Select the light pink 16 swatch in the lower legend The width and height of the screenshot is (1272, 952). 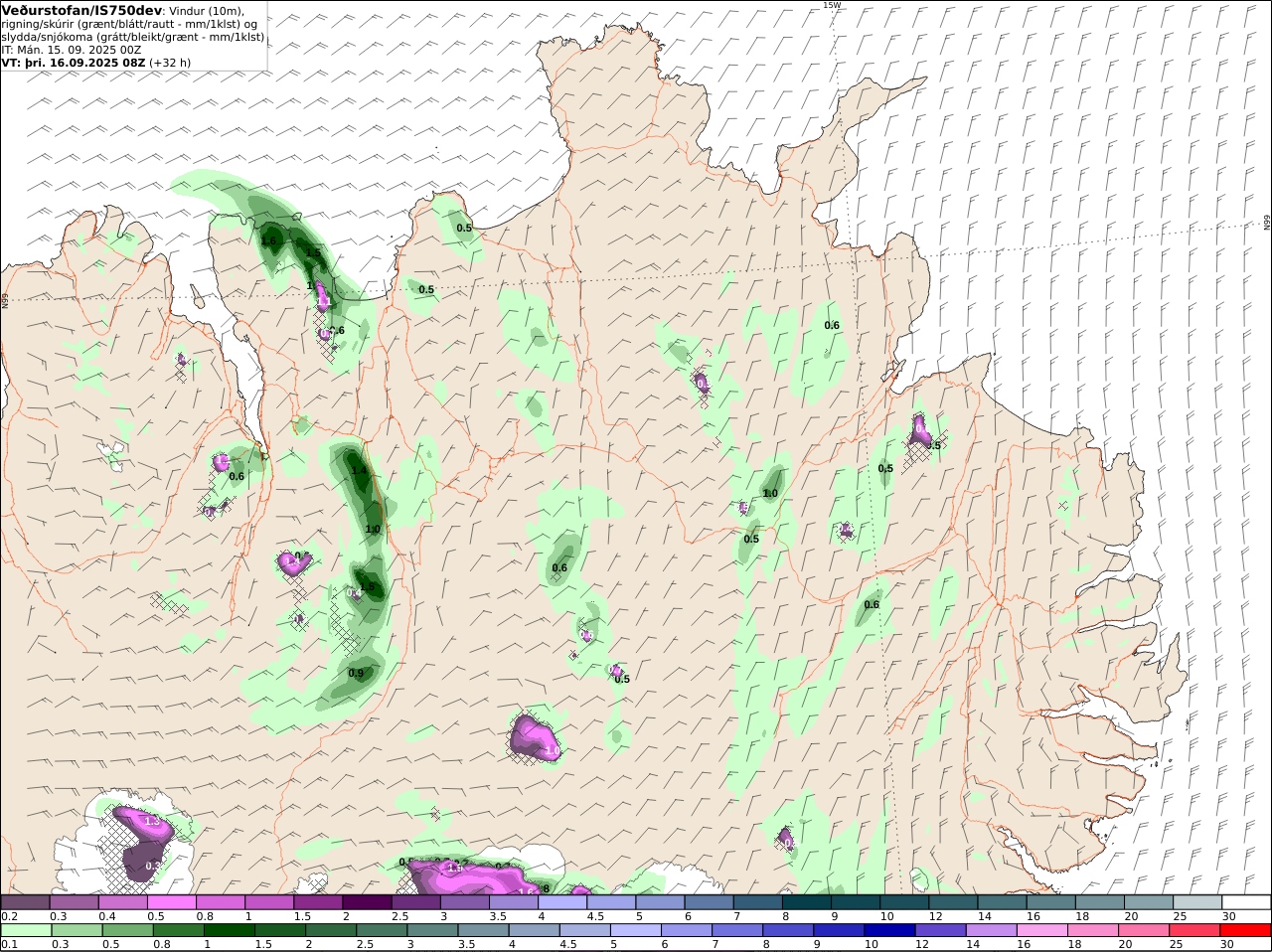tap(1041, 931)
